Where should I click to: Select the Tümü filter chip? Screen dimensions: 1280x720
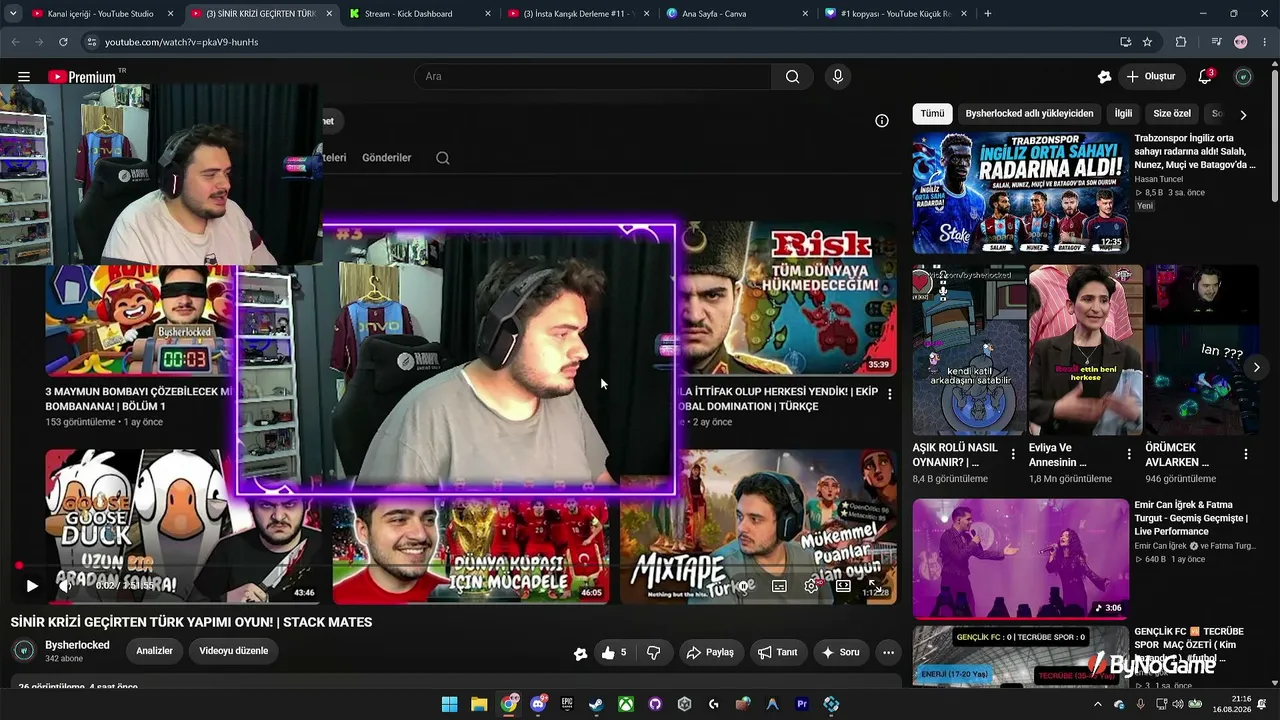coord(932,114)
